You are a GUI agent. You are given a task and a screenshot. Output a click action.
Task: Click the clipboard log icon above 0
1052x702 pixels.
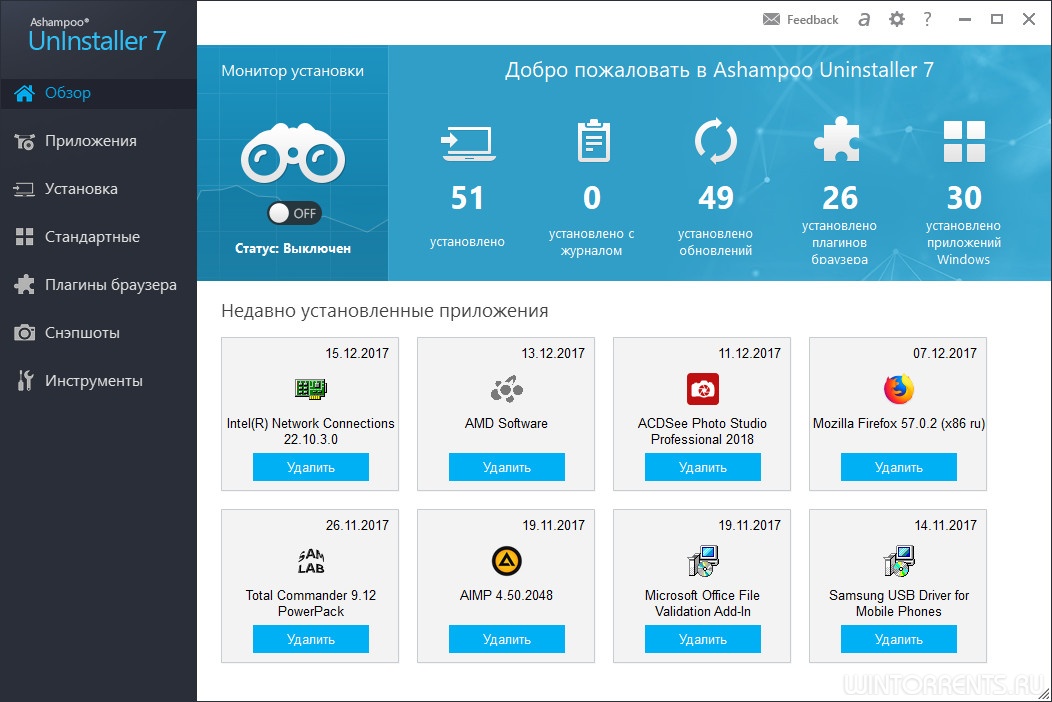point(594,140)
